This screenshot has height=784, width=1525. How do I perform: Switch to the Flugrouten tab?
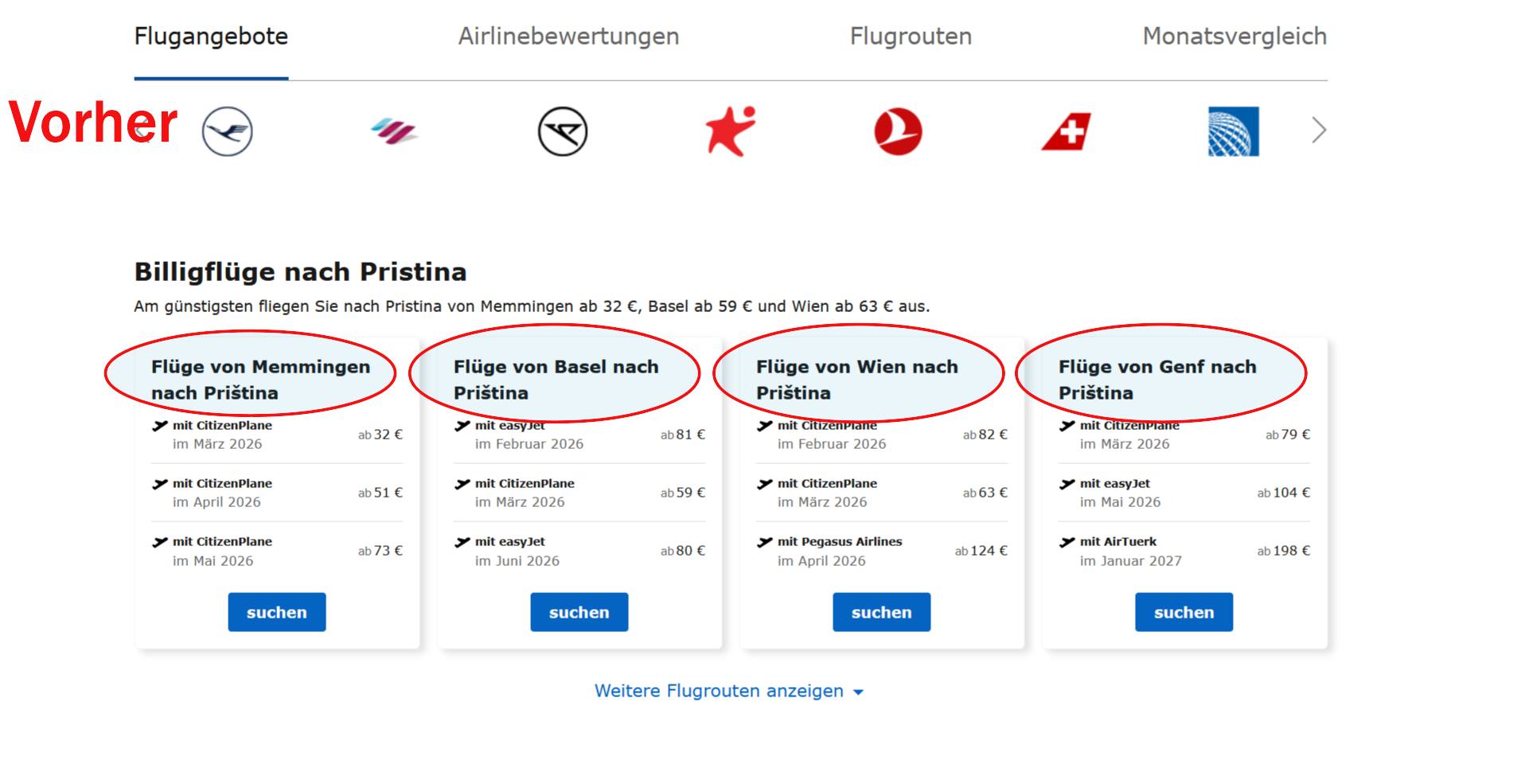click(x=911, y=37)
